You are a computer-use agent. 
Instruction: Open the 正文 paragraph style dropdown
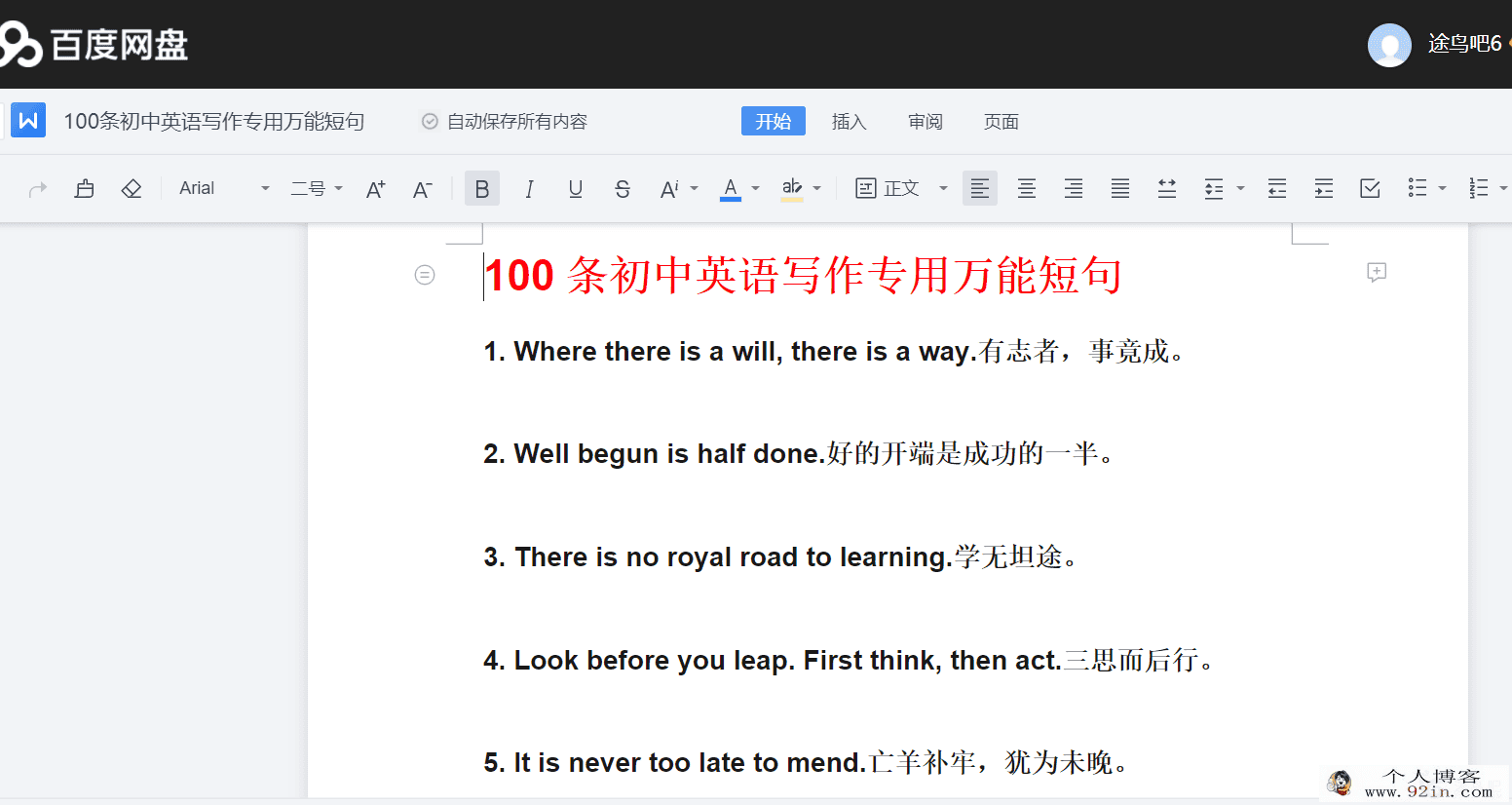pyautogui.click(x=901, y=188)
